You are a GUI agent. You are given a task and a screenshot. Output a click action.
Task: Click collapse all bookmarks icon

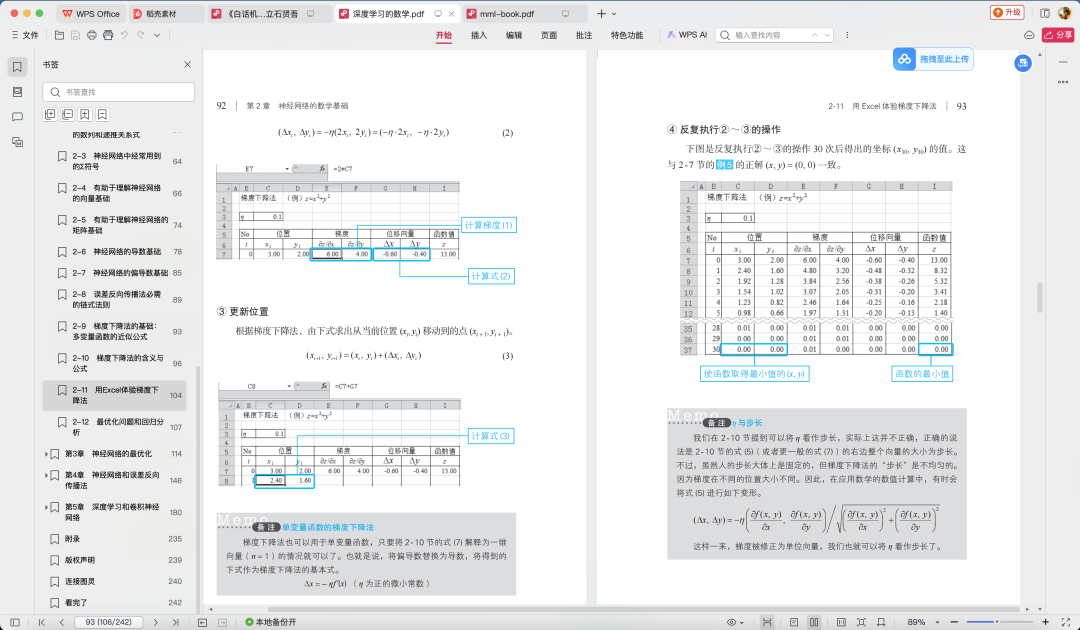[68, 115]
